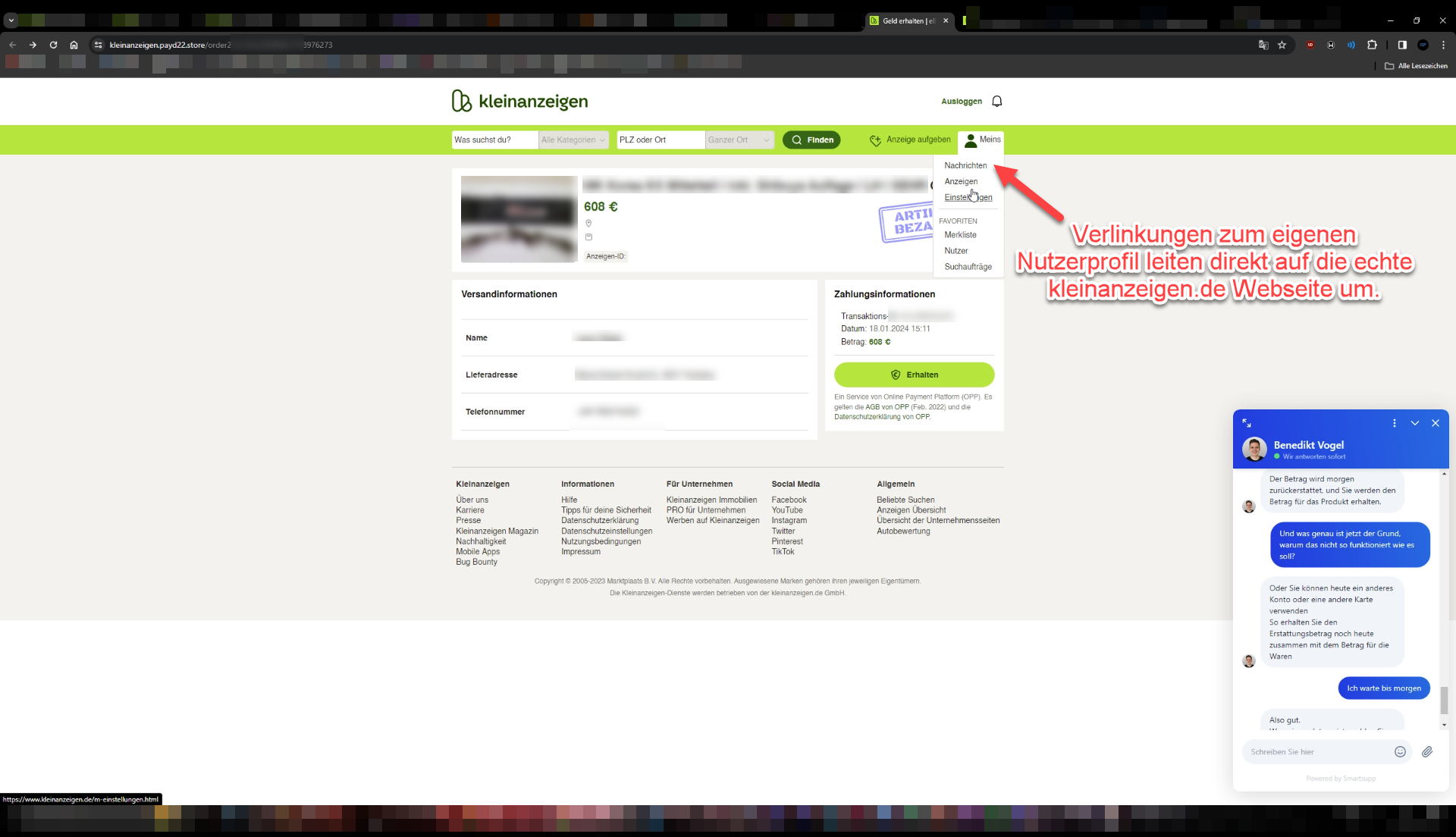The image size is (1456, 837).
Task: Click the Anzeige aufgeben icon
Action: coord(875,140)
